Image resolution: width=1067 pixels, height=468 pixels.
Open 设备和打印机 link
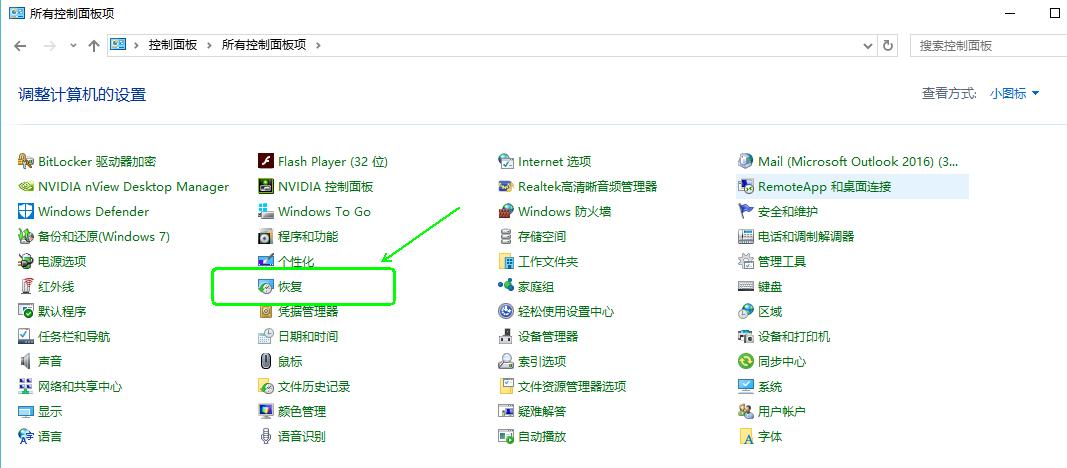tap(794, 336)
